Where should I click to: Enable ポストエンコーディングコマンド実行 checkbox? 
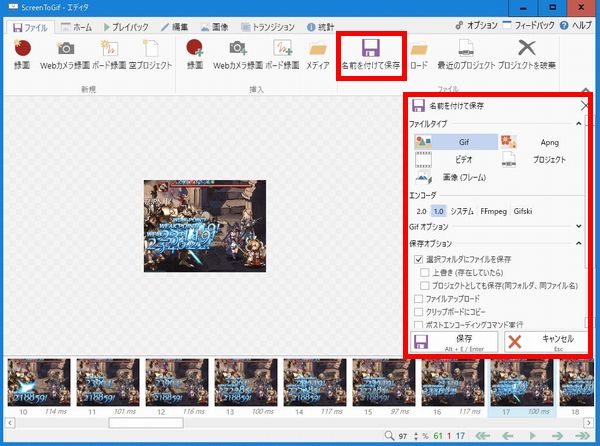click(x=418, y=324)
